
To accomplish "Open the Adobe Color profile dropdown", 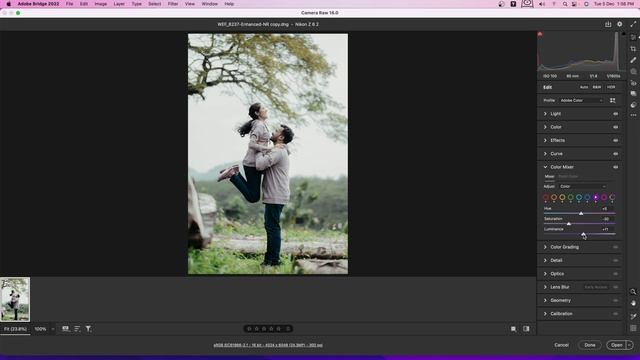I will click(x=581, y=100).
